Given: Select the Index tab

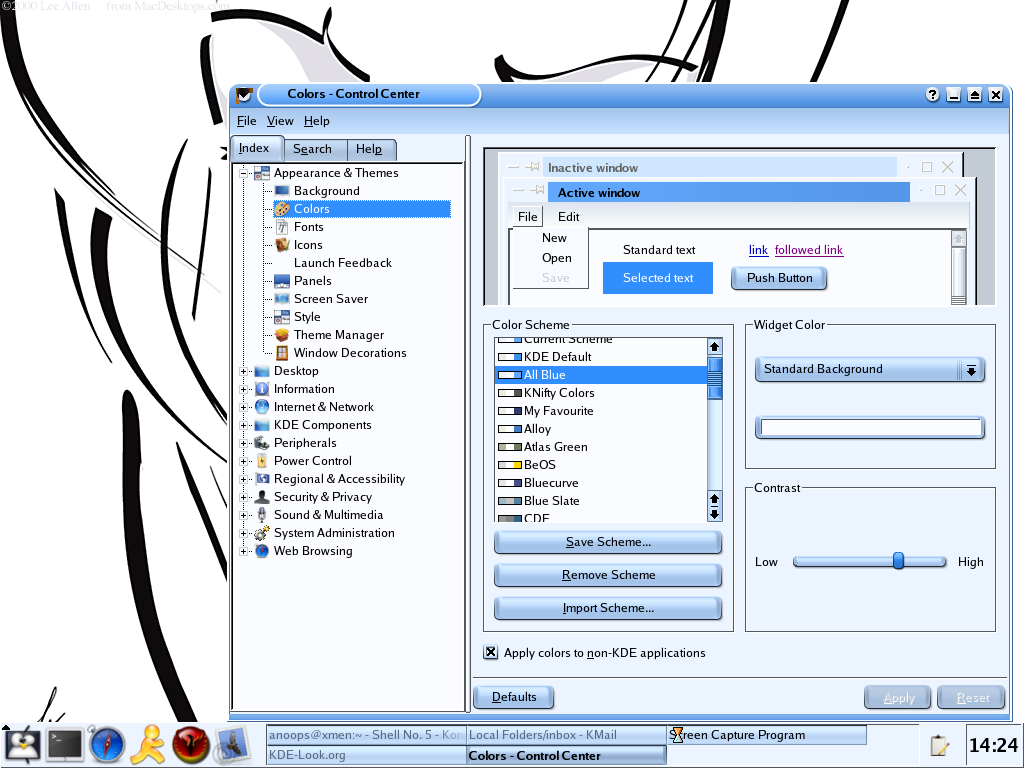Looking at the screenshot, I should click(256, 148).
